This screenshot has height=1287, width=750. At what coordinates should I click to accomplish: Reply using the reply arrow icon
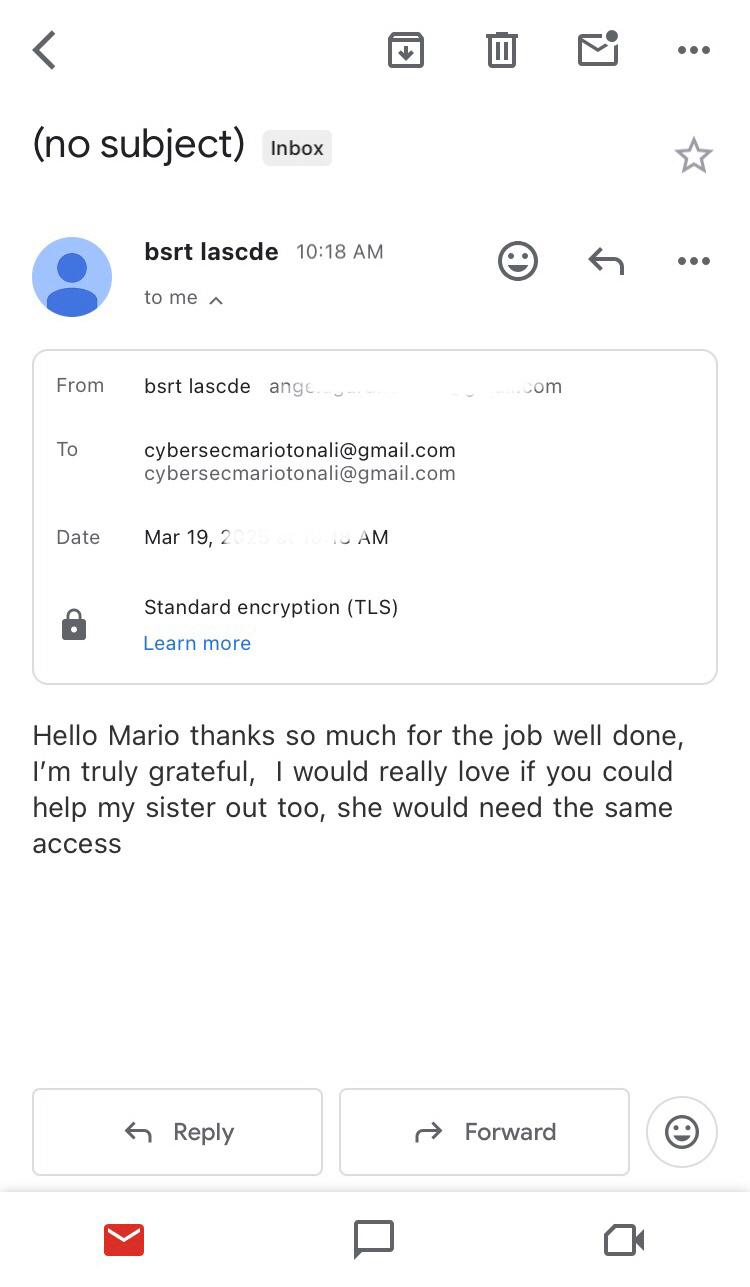point(605,261)
